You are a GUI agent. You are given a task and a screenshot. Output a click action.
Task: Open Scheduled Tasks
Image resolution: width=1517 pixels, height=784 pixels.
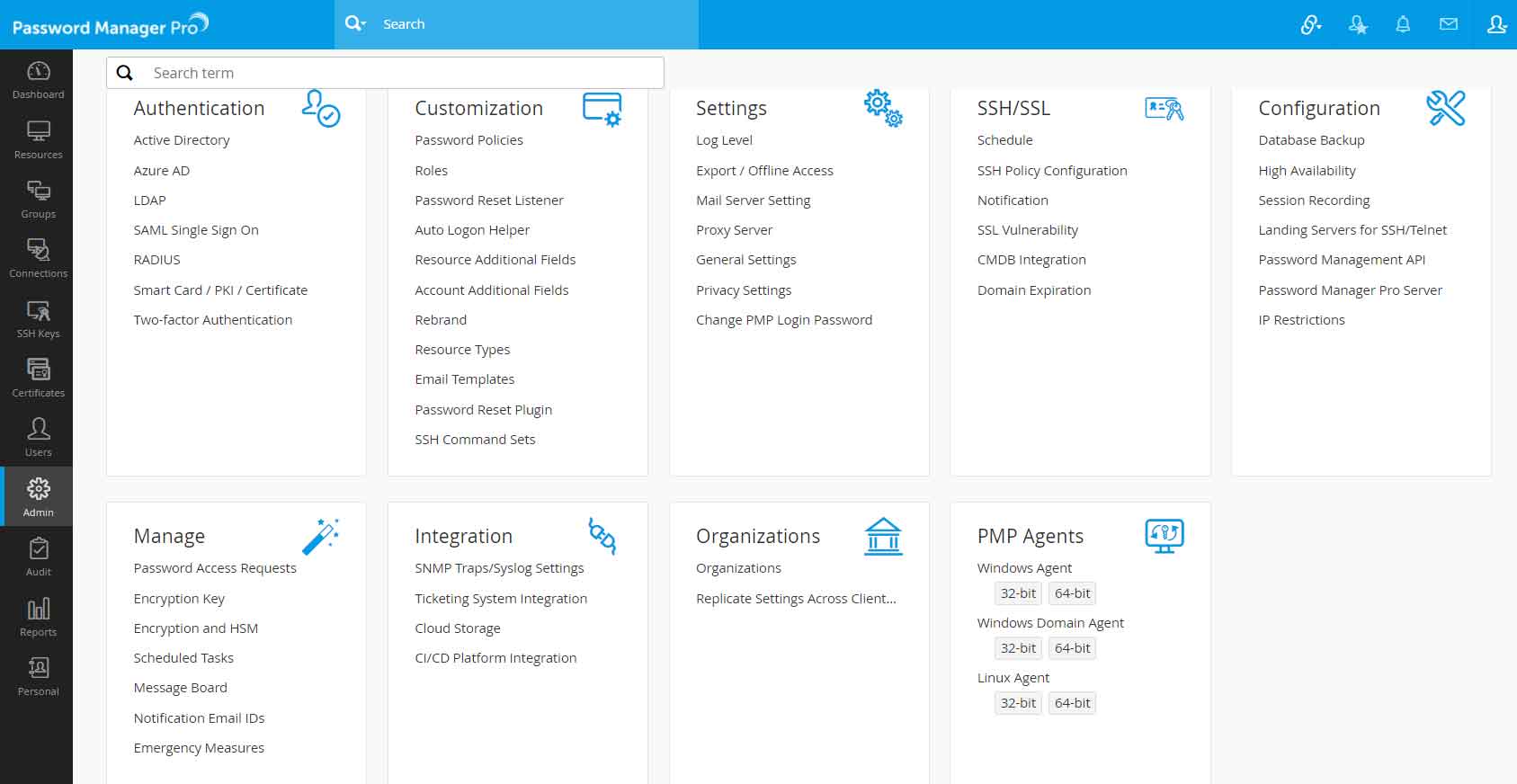point(183,658)
